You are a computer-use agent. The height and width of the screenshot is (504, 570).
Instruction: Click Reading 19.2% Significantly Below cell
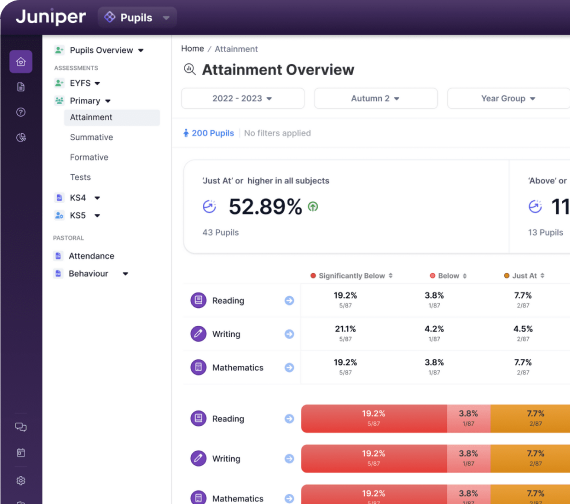[x=345, y=300]
